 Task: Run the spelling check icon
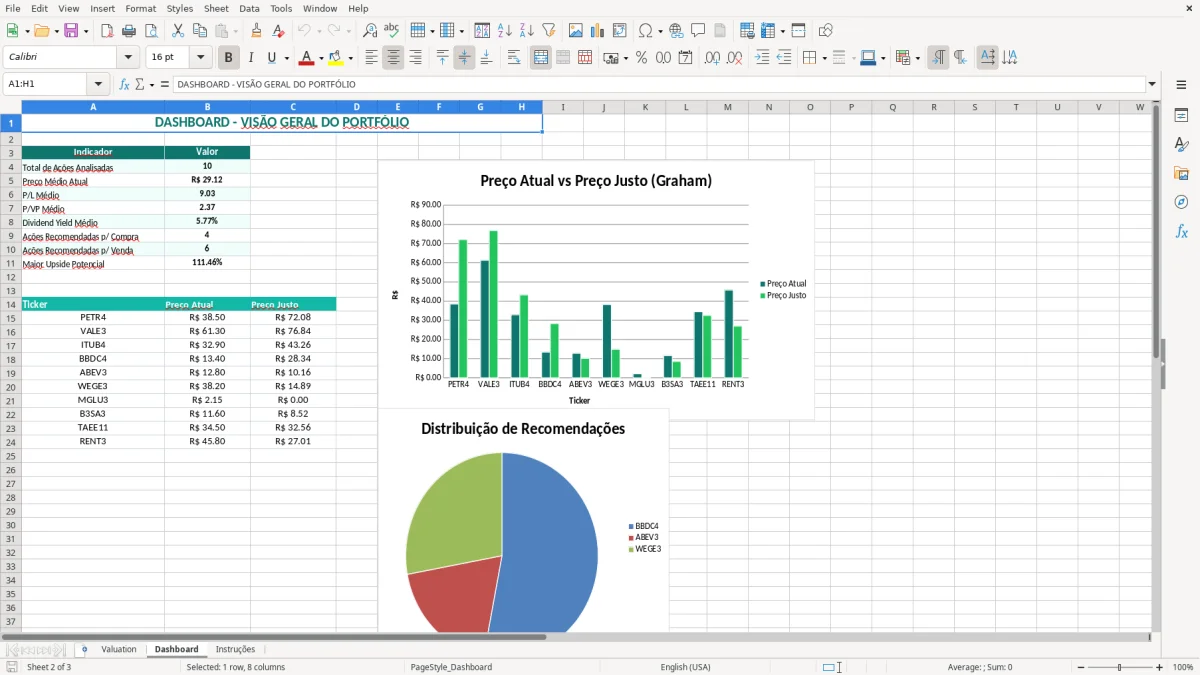click(x=391, y=31)
